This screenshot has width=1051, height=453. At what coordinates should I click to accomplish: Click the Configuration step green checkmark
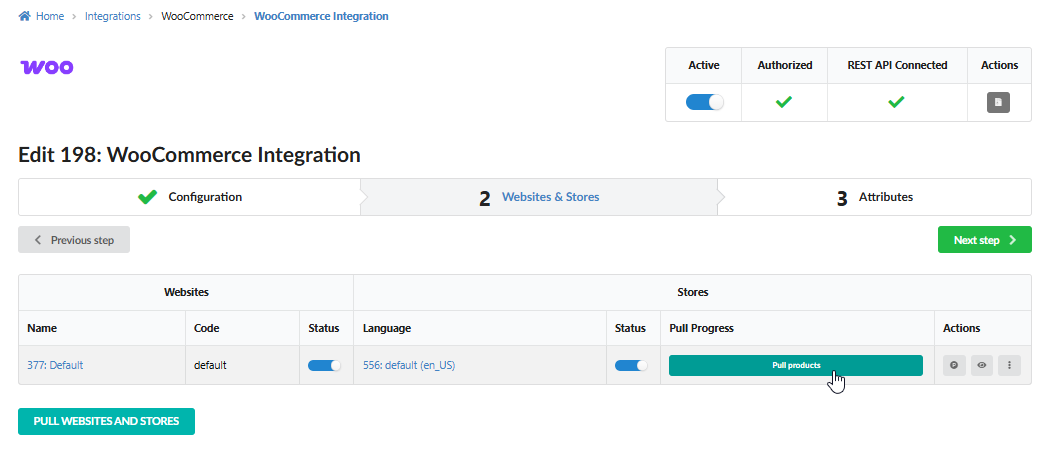[148, 197]
